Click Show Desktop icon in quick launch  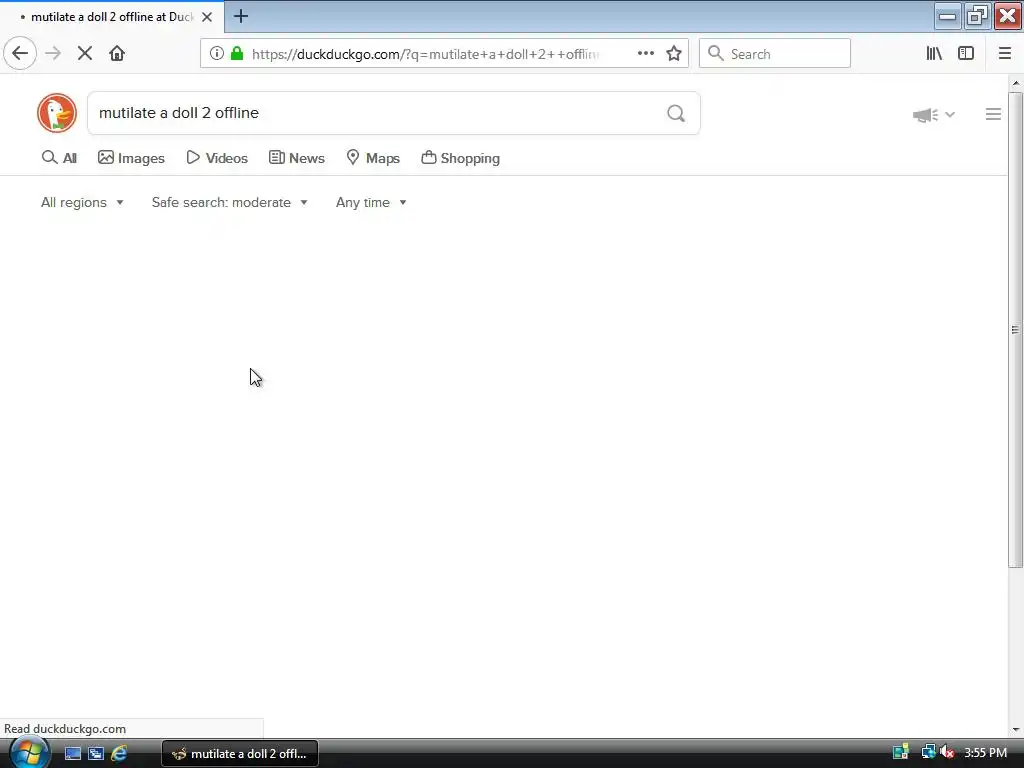click(x=72, y=754)
